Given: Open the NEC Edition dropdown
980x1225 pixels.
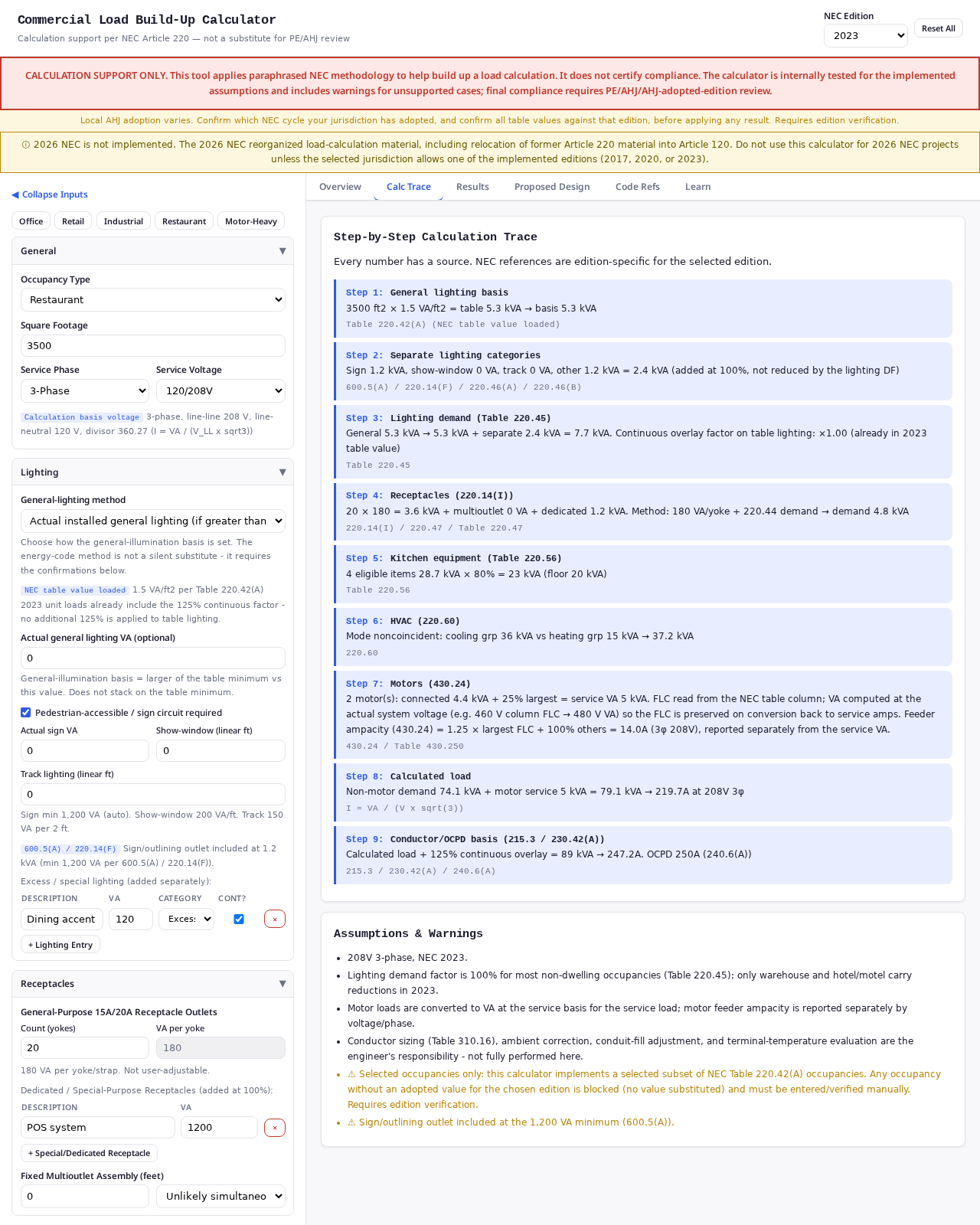Looking at the screenshot, I should click(x=866, y=36).
